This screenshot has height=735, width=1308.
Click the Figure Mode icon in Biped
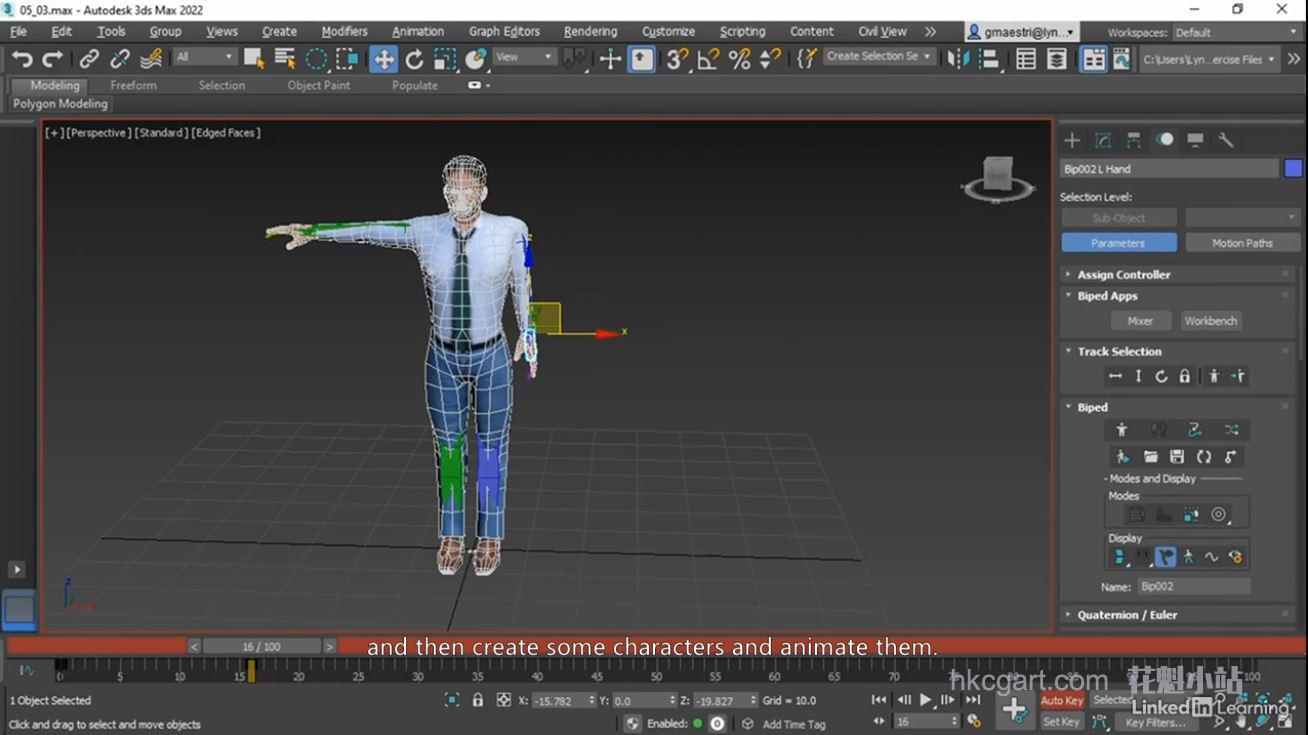(x=1122, y=430)
